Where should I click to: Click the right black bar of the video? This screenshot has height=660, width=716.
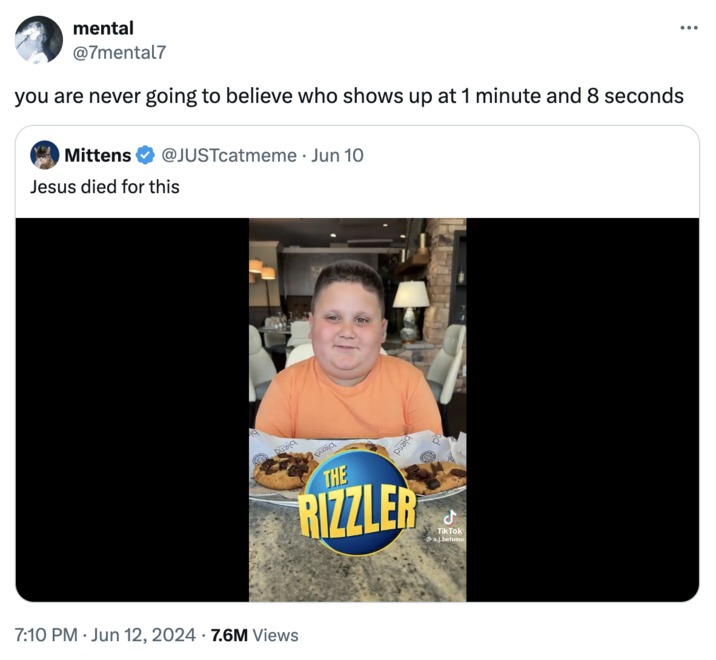click(x=582, y=410)
